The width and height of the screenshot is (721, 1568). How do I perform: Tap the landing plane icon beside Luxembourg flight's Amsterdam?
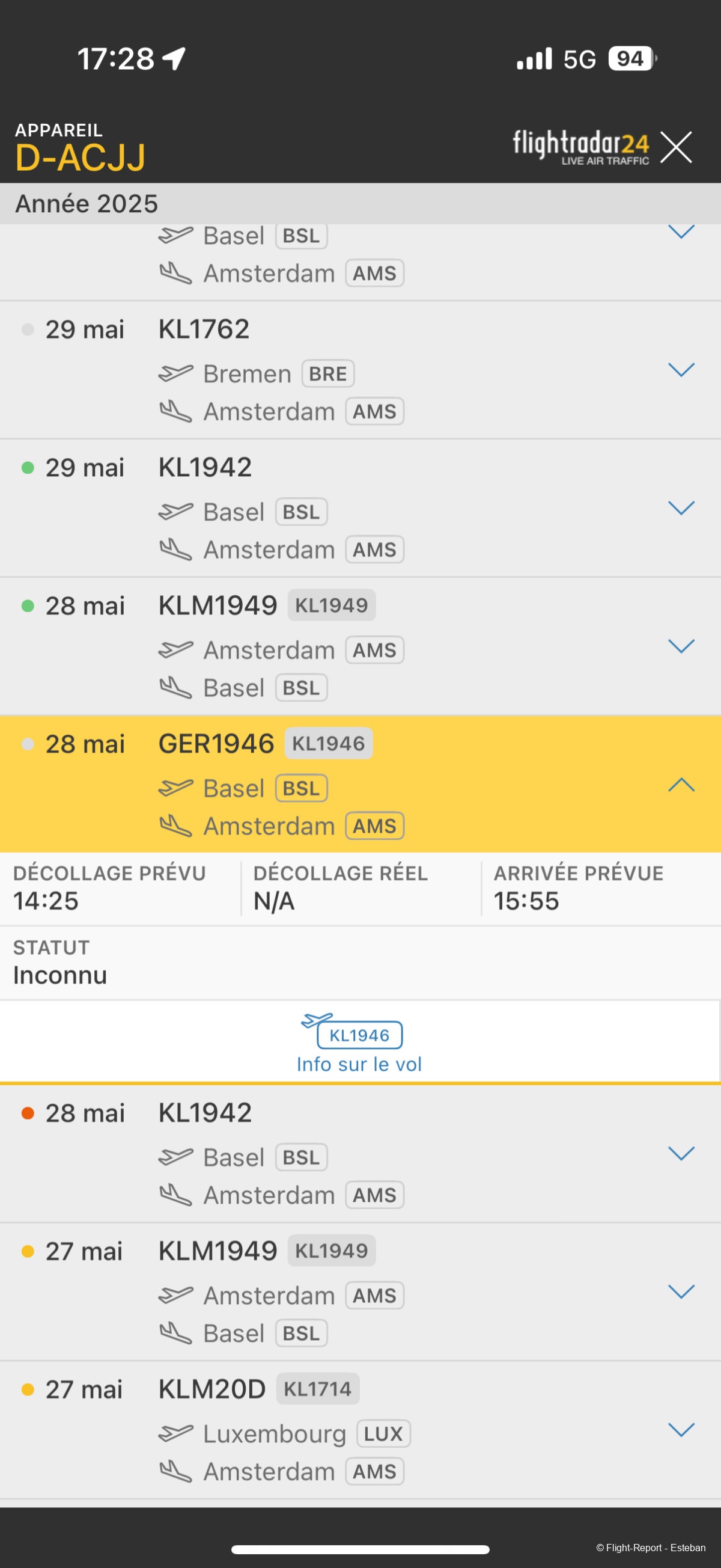176,1471
